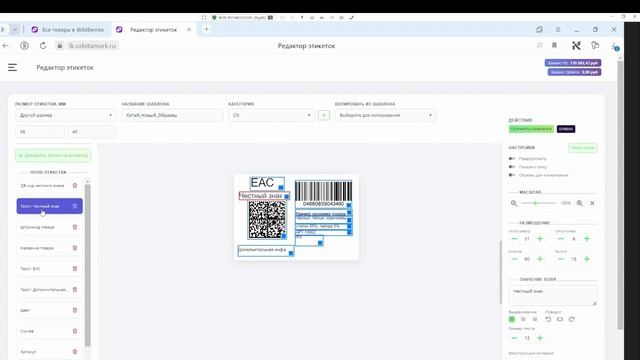This screenshot has width=640, height=360.
Task: Decrease the Отступ сверху value
Action: click(x=514, y=239)
